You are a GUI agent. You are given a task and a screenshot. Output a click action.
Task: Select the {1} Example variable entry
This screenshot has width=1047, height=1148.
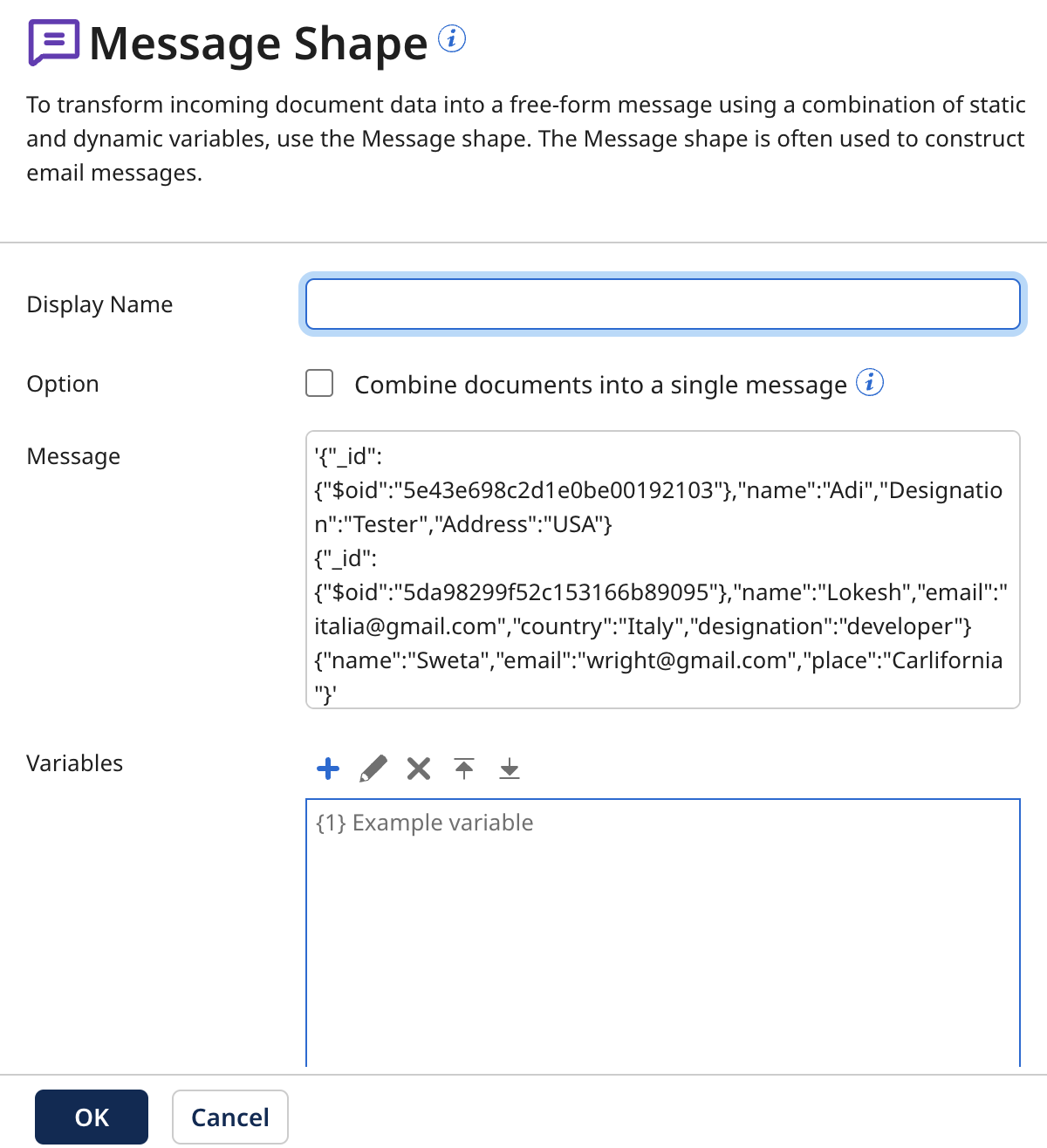(423, 822)
